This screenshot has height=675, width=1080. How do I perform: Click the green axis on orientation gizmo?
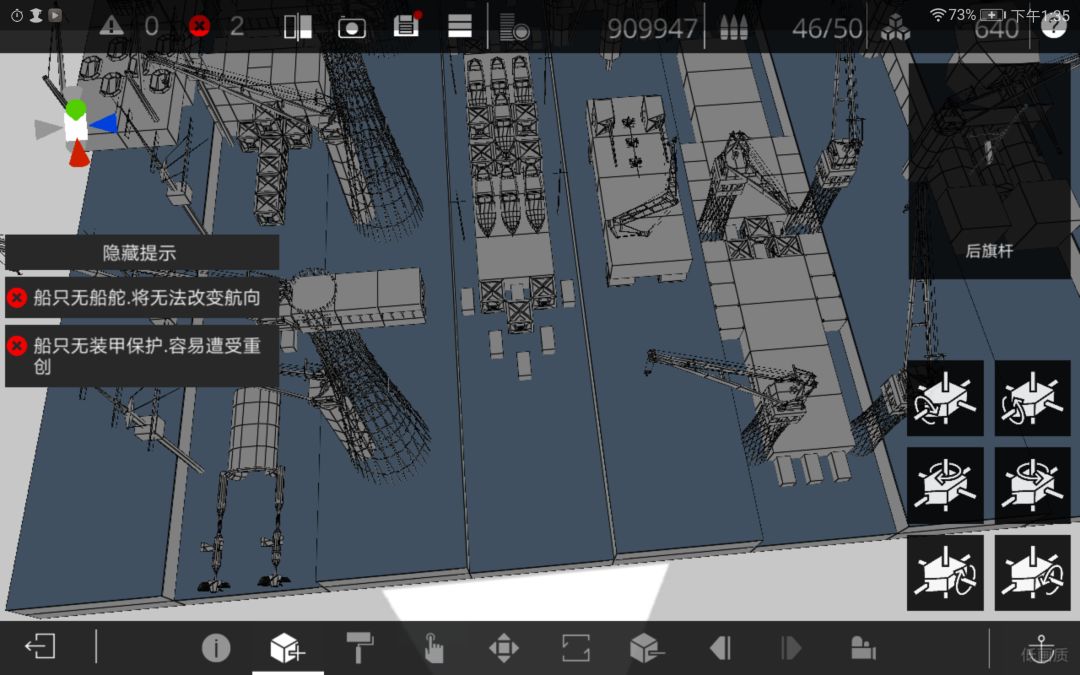point(76,109)
